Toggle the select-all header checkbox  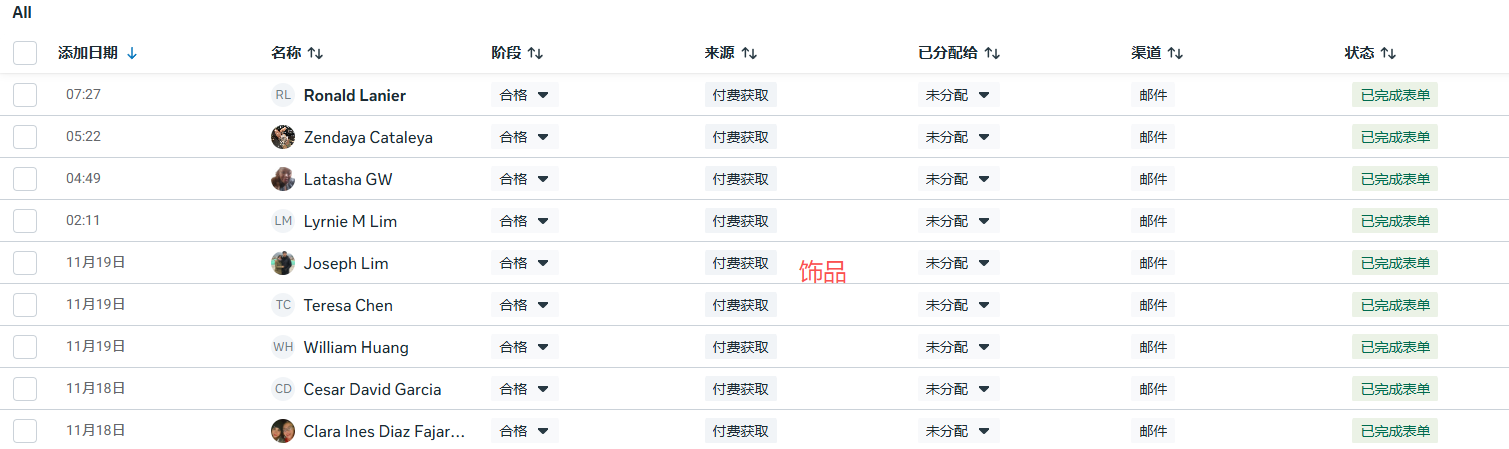25,53
